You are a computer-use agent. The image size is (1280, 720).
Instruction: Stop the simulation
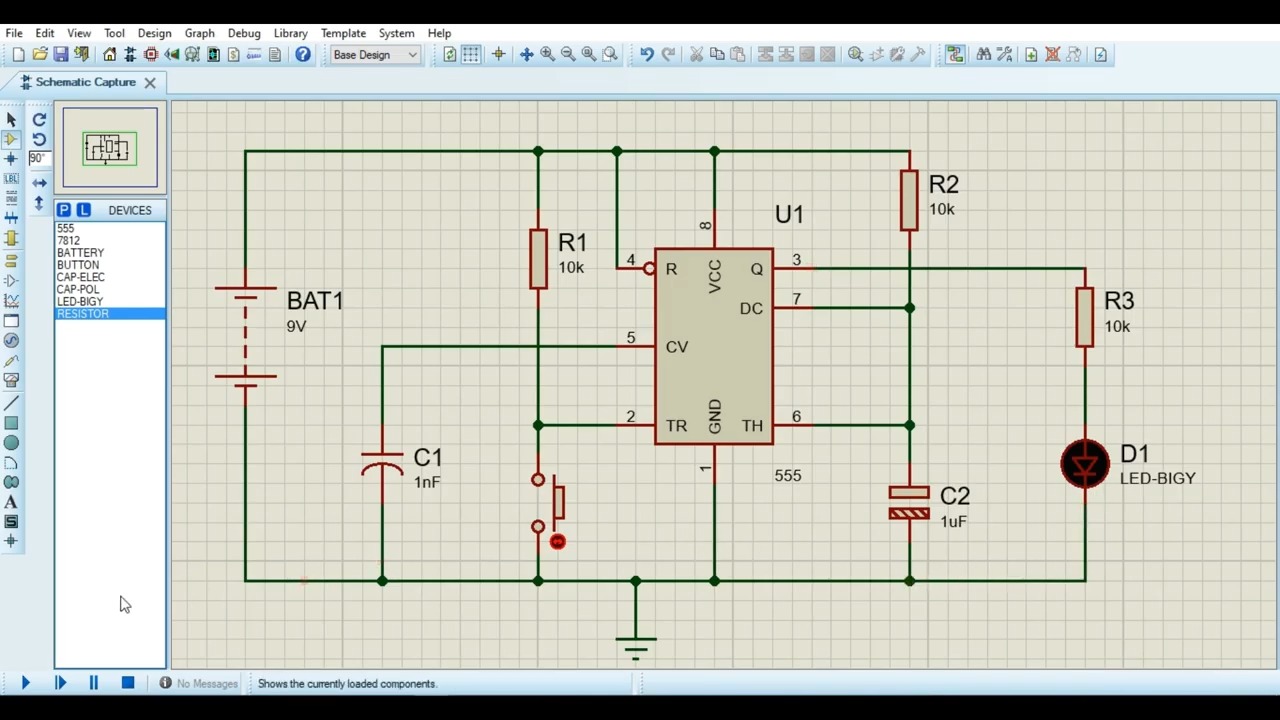[x=128, y=683]
